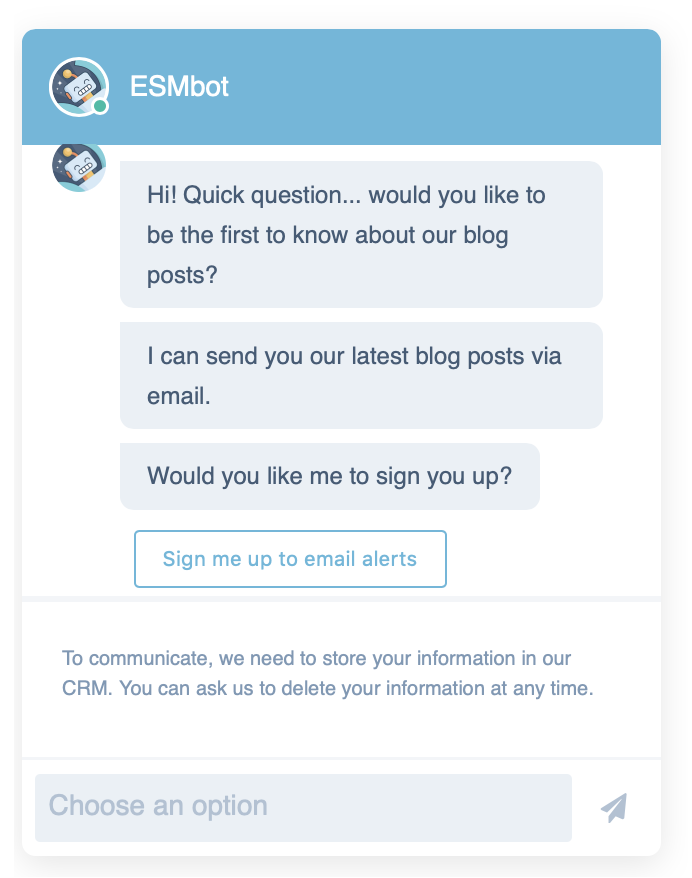Click Sign me up to email alerts
Screen dimensions: 692x878
(290, 559)
